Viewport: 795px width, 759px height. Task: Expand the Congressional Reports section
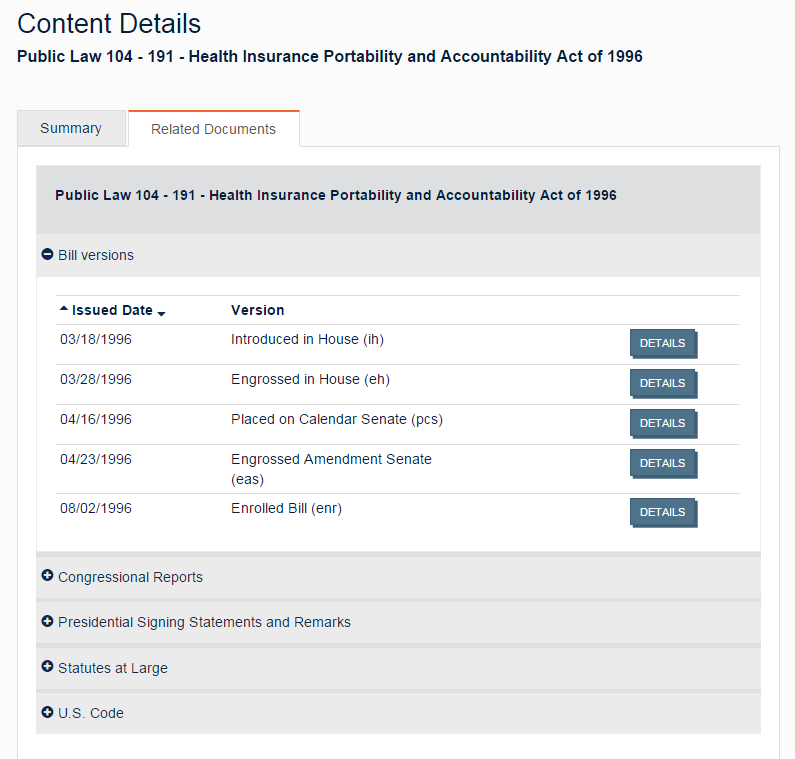tap(130, 577)
